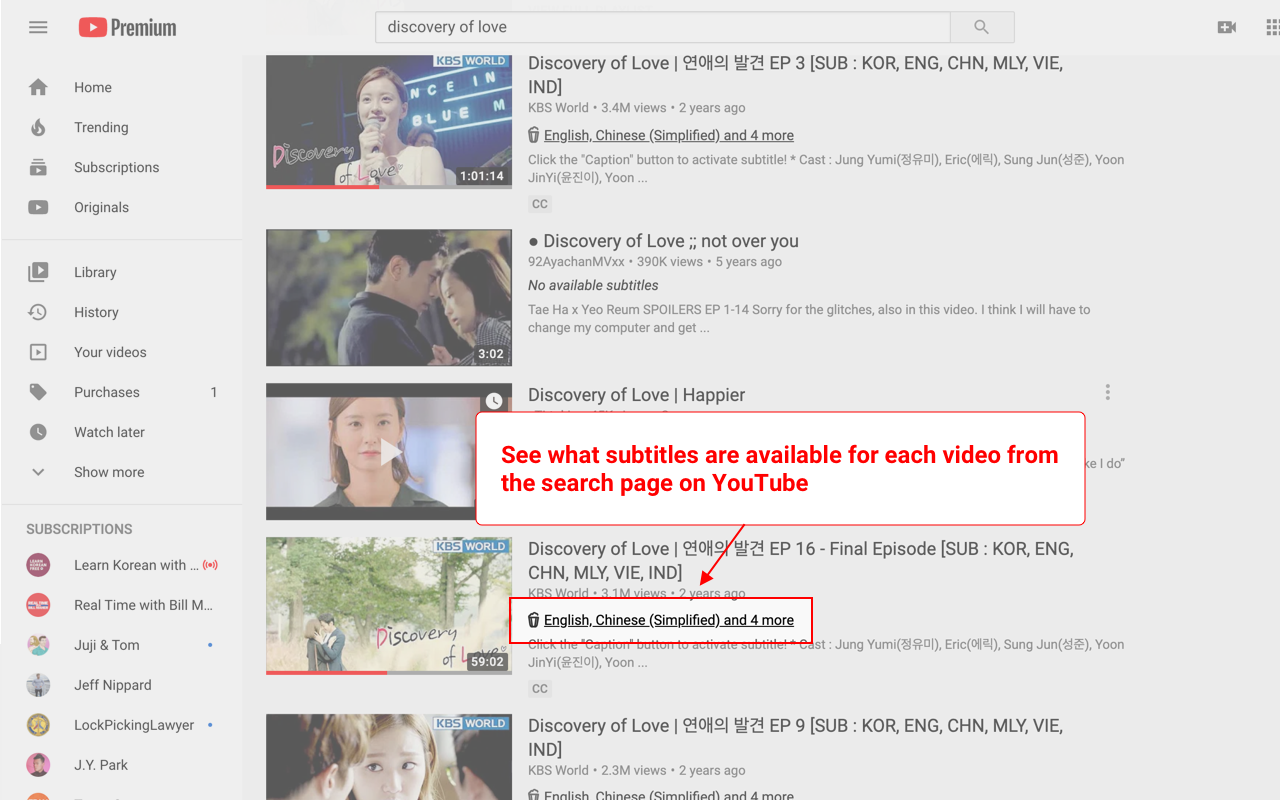This screenshot has height=800, width=1280.
Task: Open EP 9 video title
Action: pyautogui.click(x=795, y=737)
